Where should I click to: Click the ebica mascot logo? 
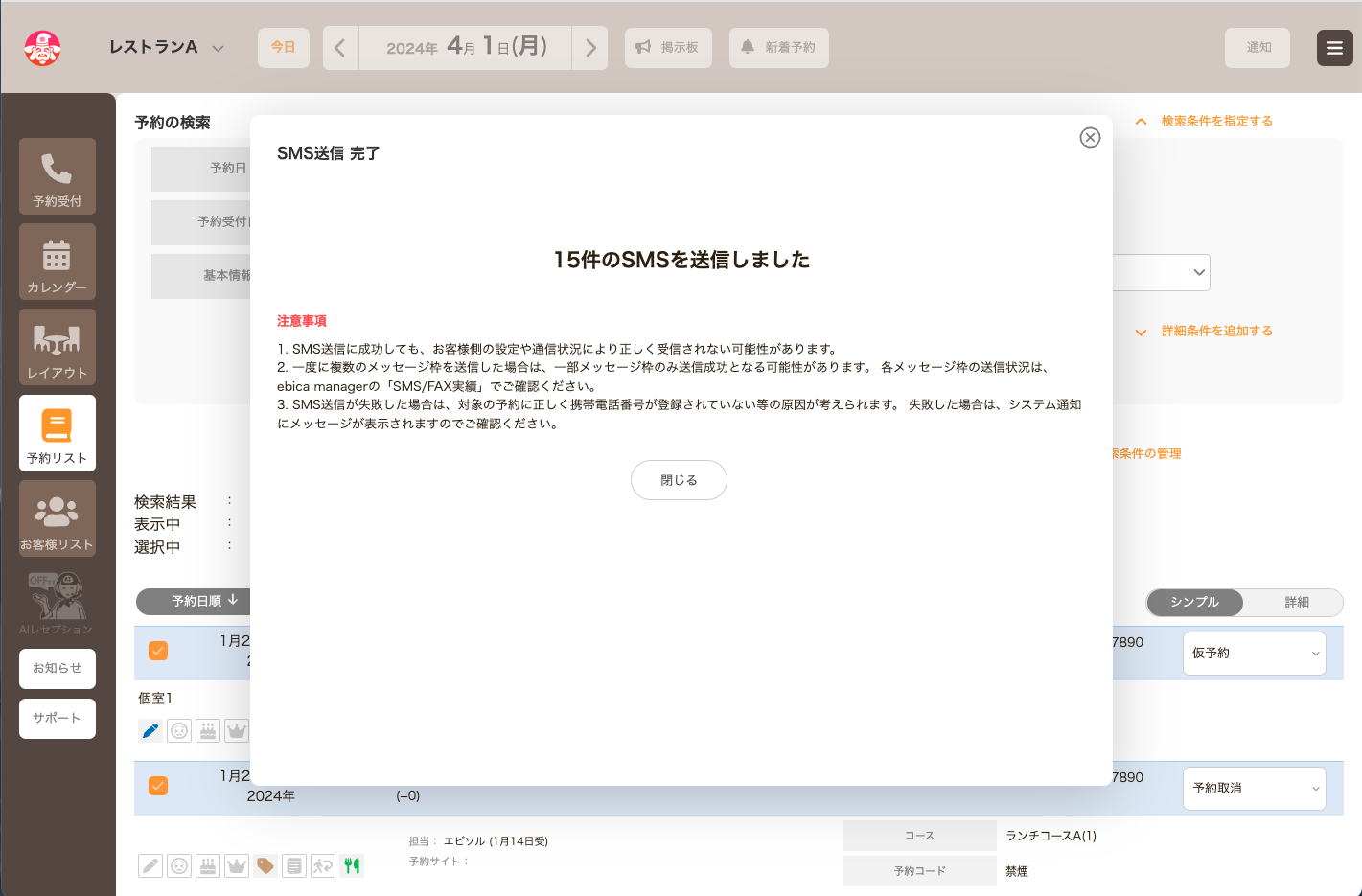pyautogui.click(x=42, y=48)
